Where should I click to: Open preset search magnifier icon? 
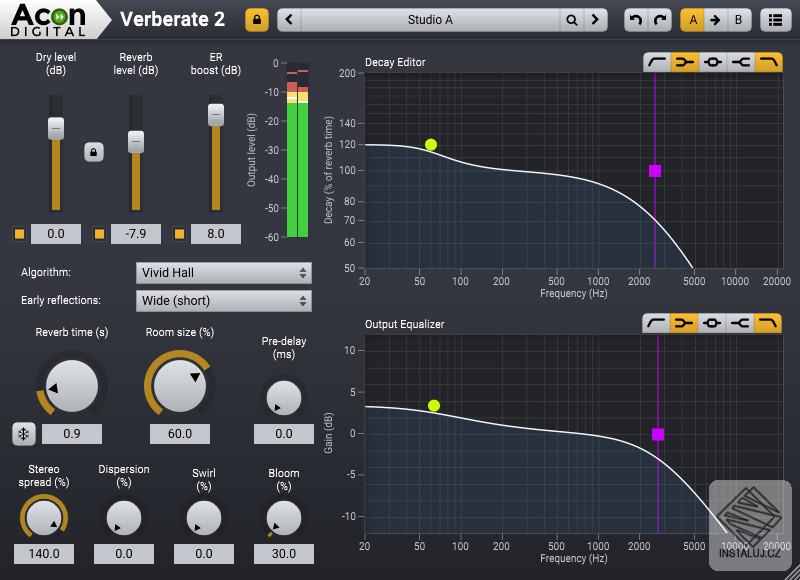click(571, 20)
